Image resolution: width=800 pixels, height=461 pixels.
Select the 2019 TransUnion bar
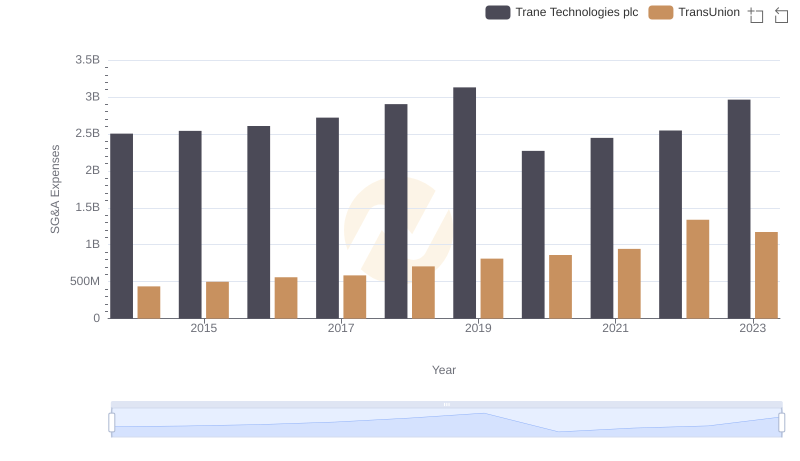[492, 289]
